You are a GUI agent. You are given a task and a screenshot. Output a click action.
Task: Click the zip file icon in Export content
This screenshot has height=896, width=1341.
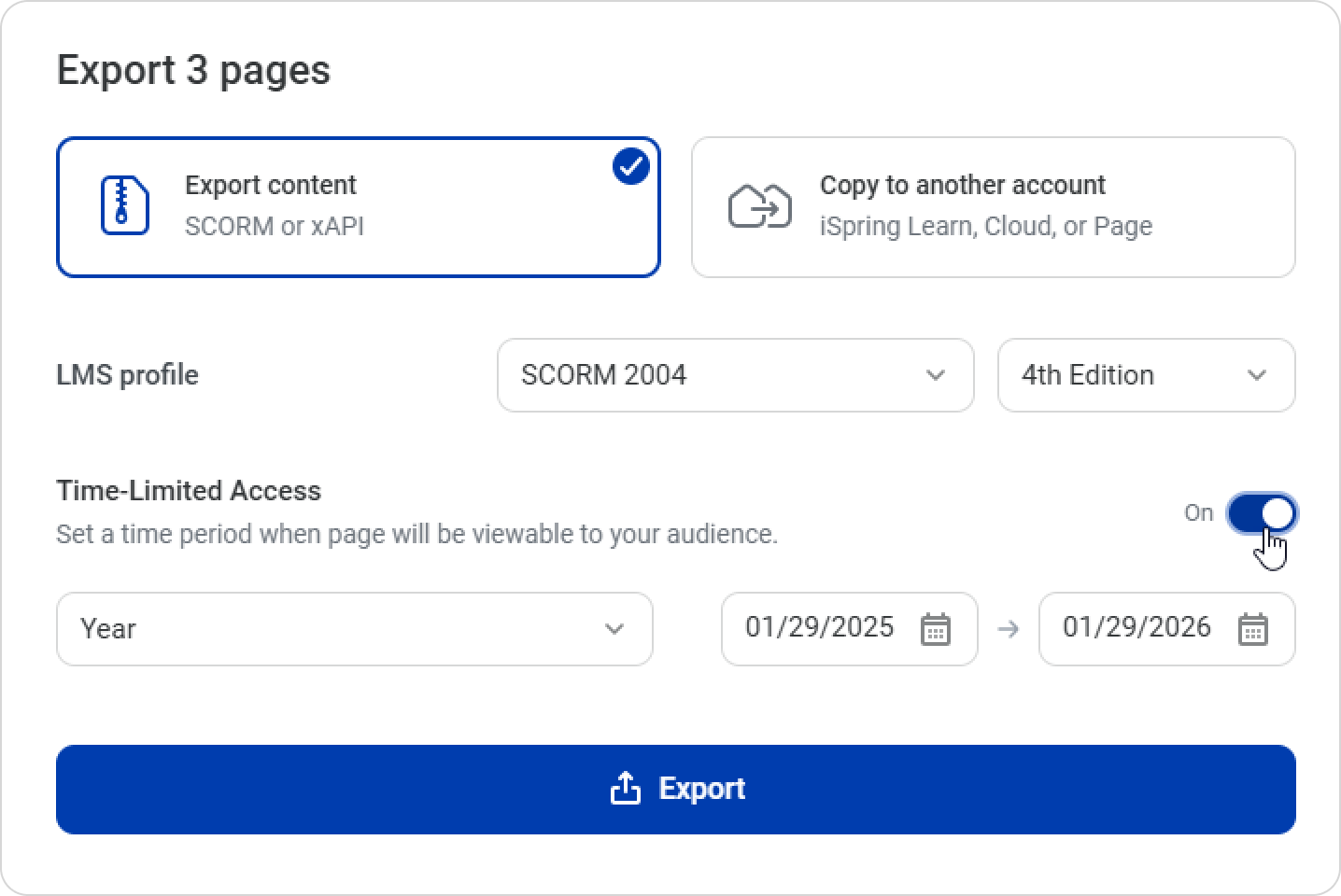point(124,205)
